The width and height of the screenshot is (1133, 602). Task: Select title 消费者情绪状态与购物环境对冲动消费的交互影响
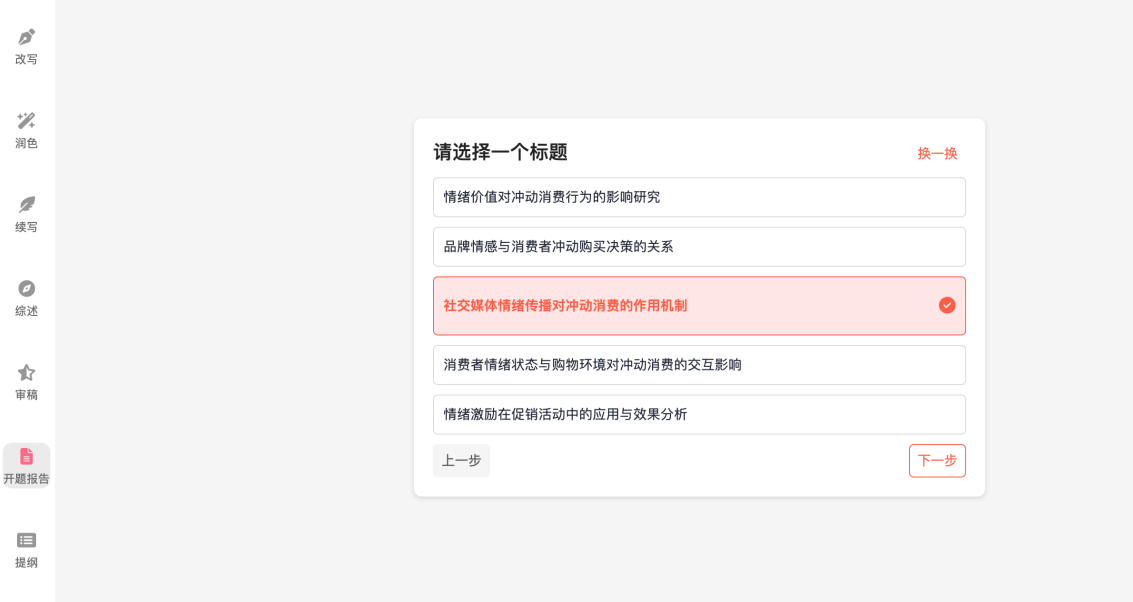pos(699,365)
